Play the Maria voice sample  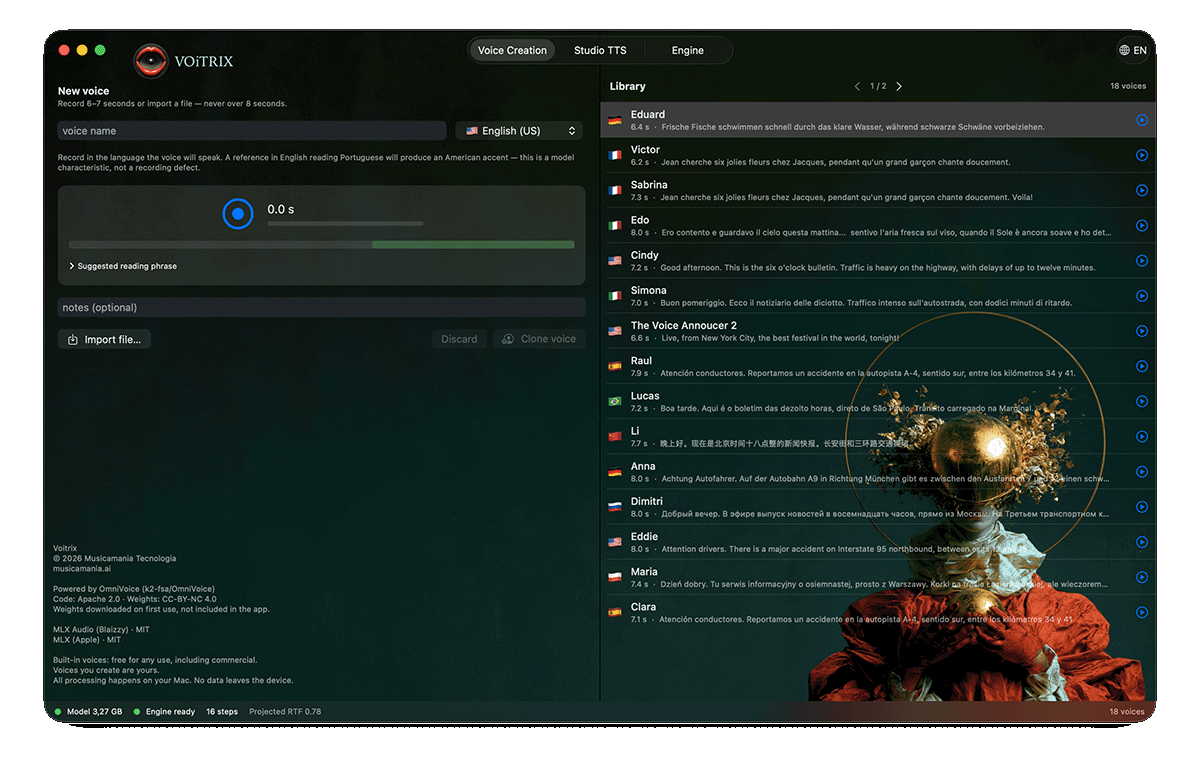click(x=1141, y=577)
